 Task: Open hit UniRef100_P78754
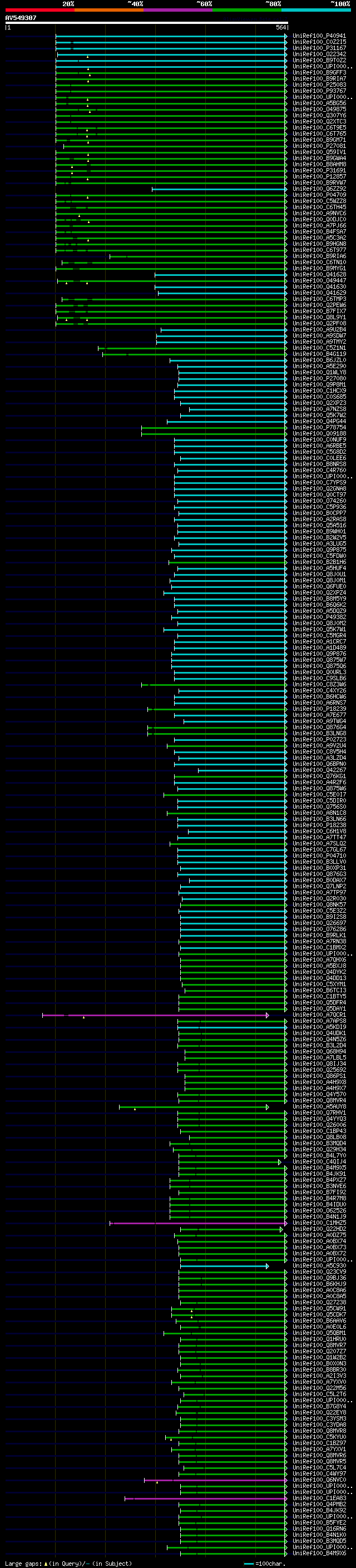[x=319, y=427]
